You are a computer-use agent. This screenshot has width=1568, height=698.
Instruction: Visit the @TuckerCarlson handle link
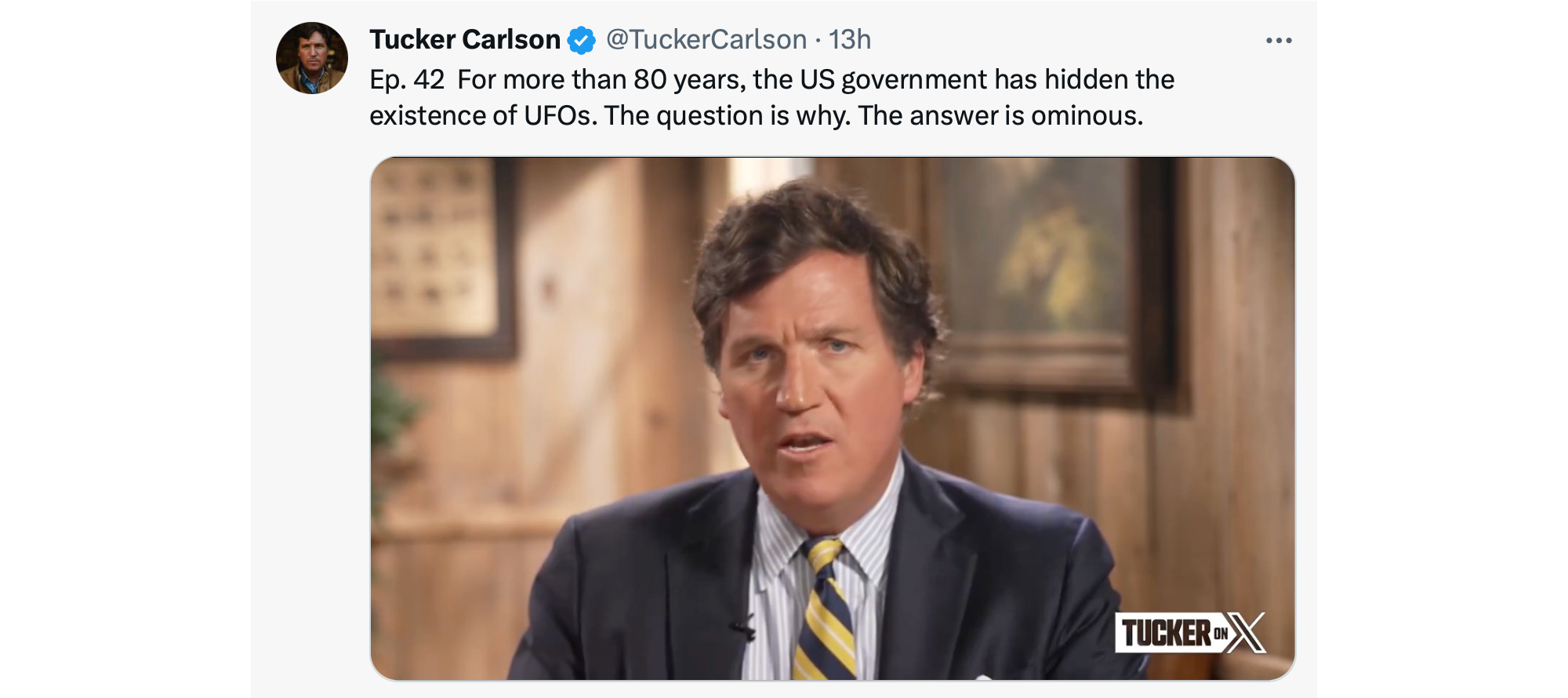tap(706, 39)
